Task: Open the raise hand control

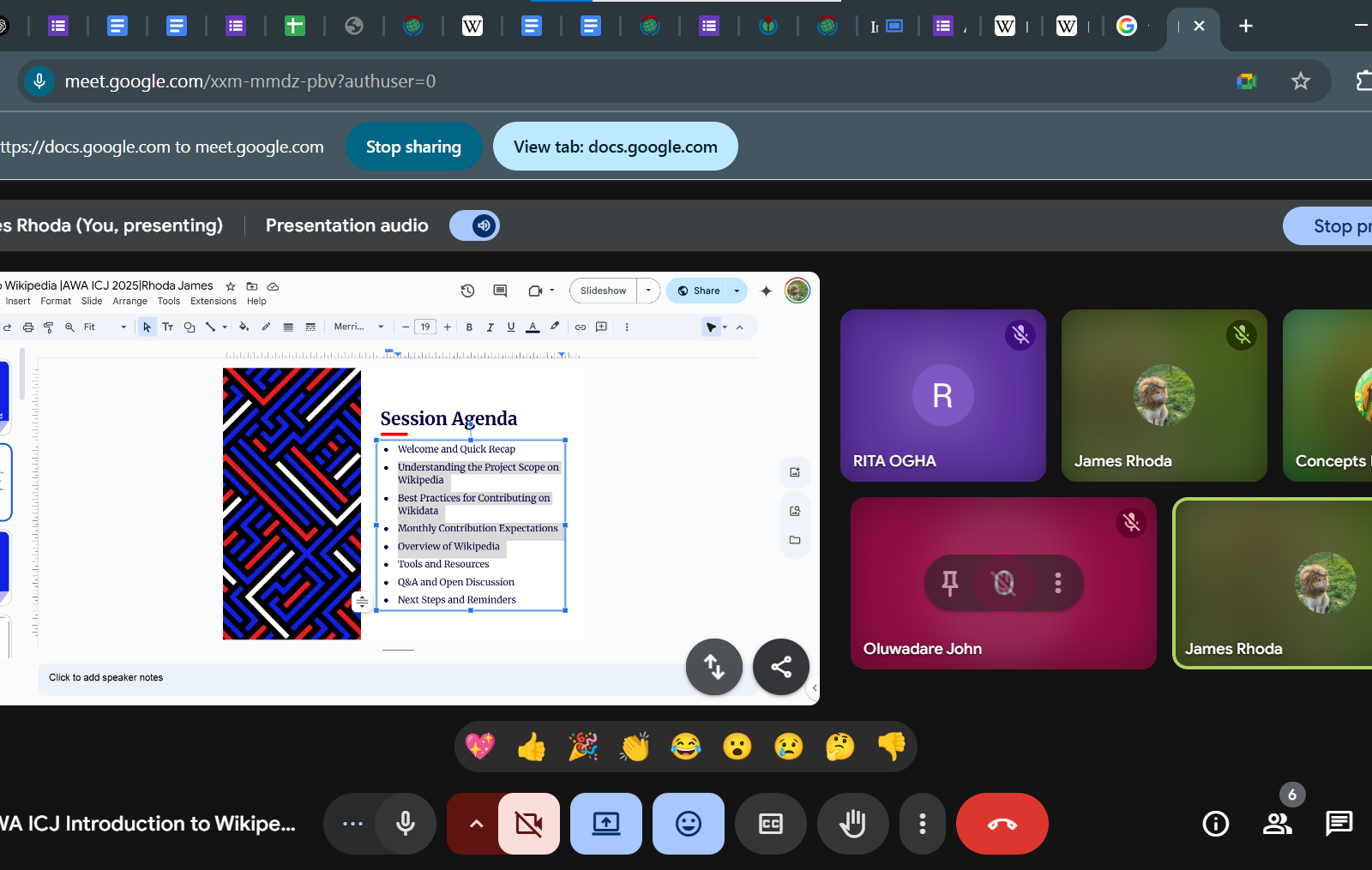Action: (852, 824)
